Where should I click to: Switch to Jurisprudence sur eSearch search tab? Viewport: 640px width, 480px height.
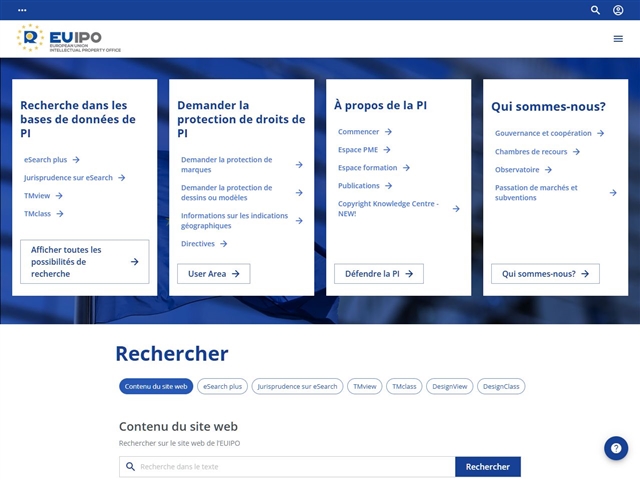click(x=297, y=386)
